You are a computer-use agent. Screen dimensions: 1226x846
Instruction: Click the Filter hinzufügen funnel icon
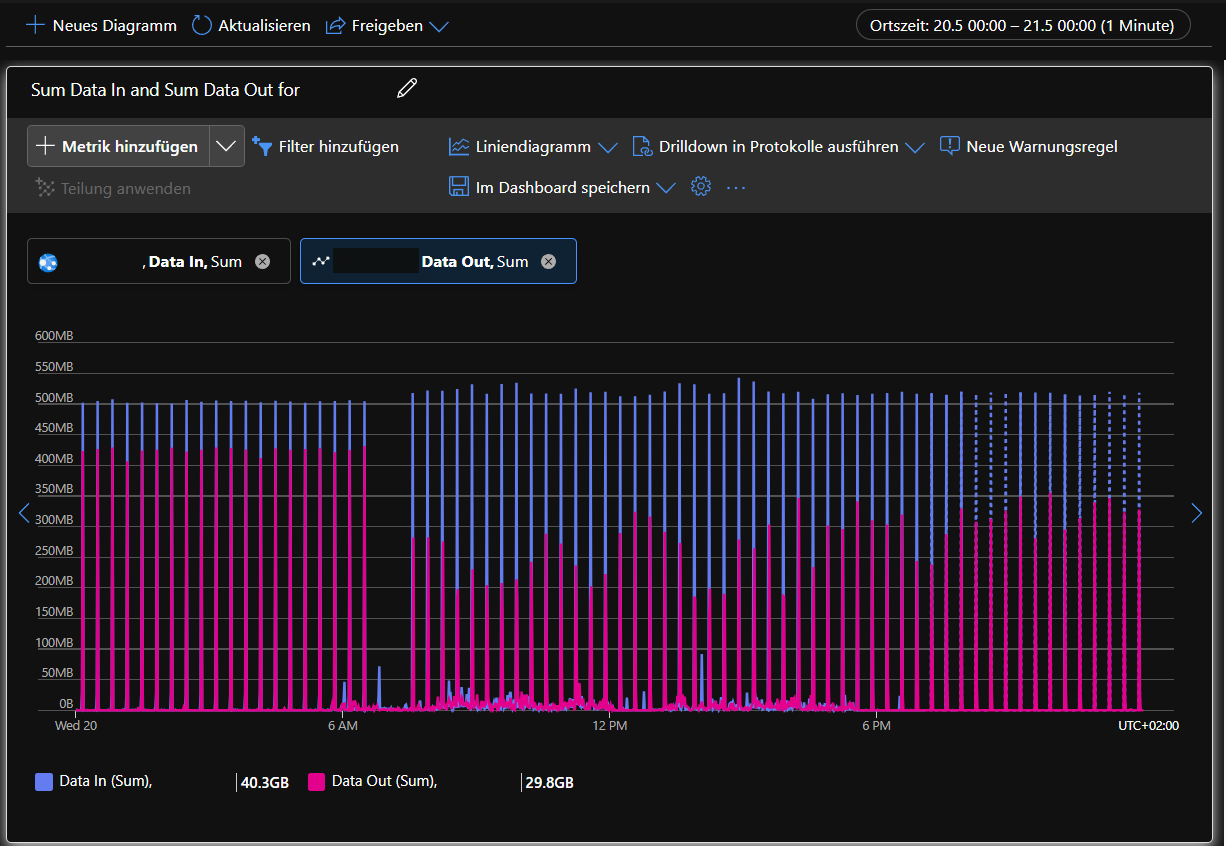pyautogui.click(x=262, y=146)
